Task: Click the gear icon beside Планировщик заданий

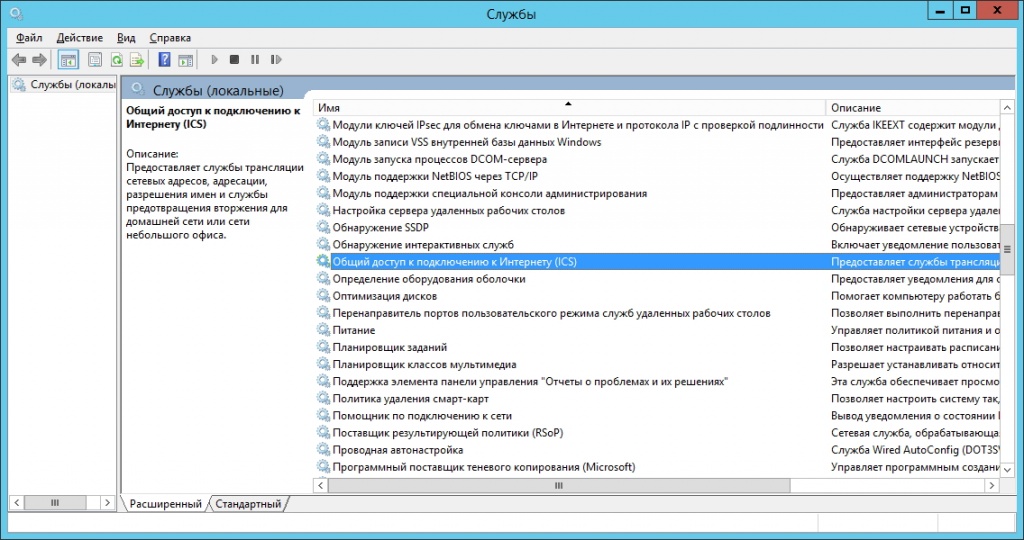Action: click(x=323, y=347)
